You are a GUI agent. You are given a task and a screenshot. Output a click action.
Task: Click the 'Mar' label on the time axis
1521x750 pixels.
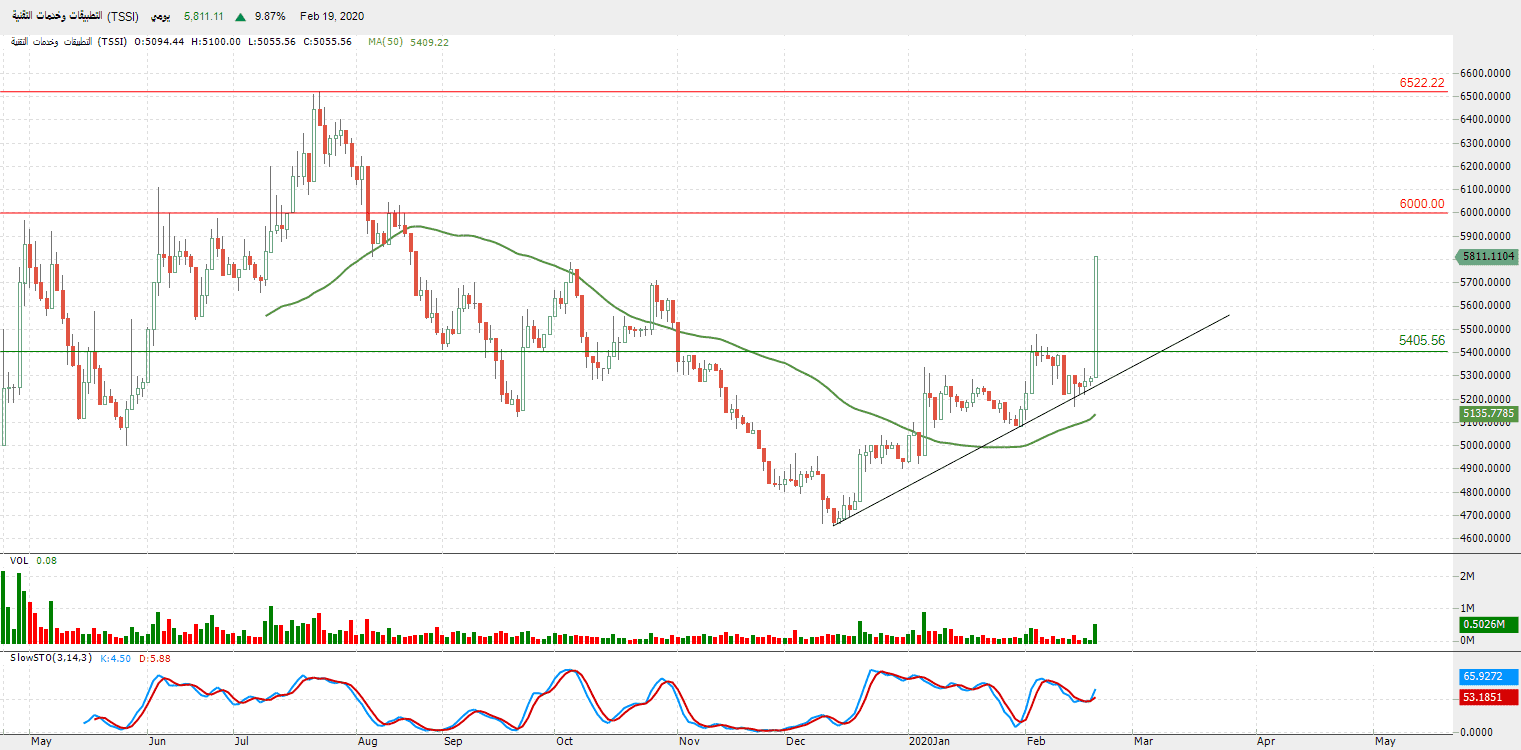[x=1143, y=742]
